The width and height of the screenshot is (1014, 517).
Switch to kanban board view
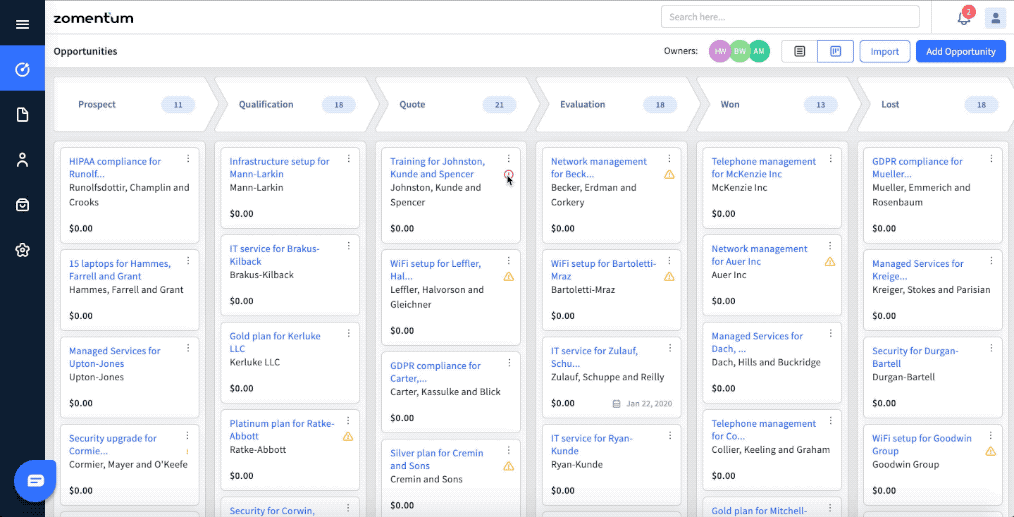click(835, 51)
